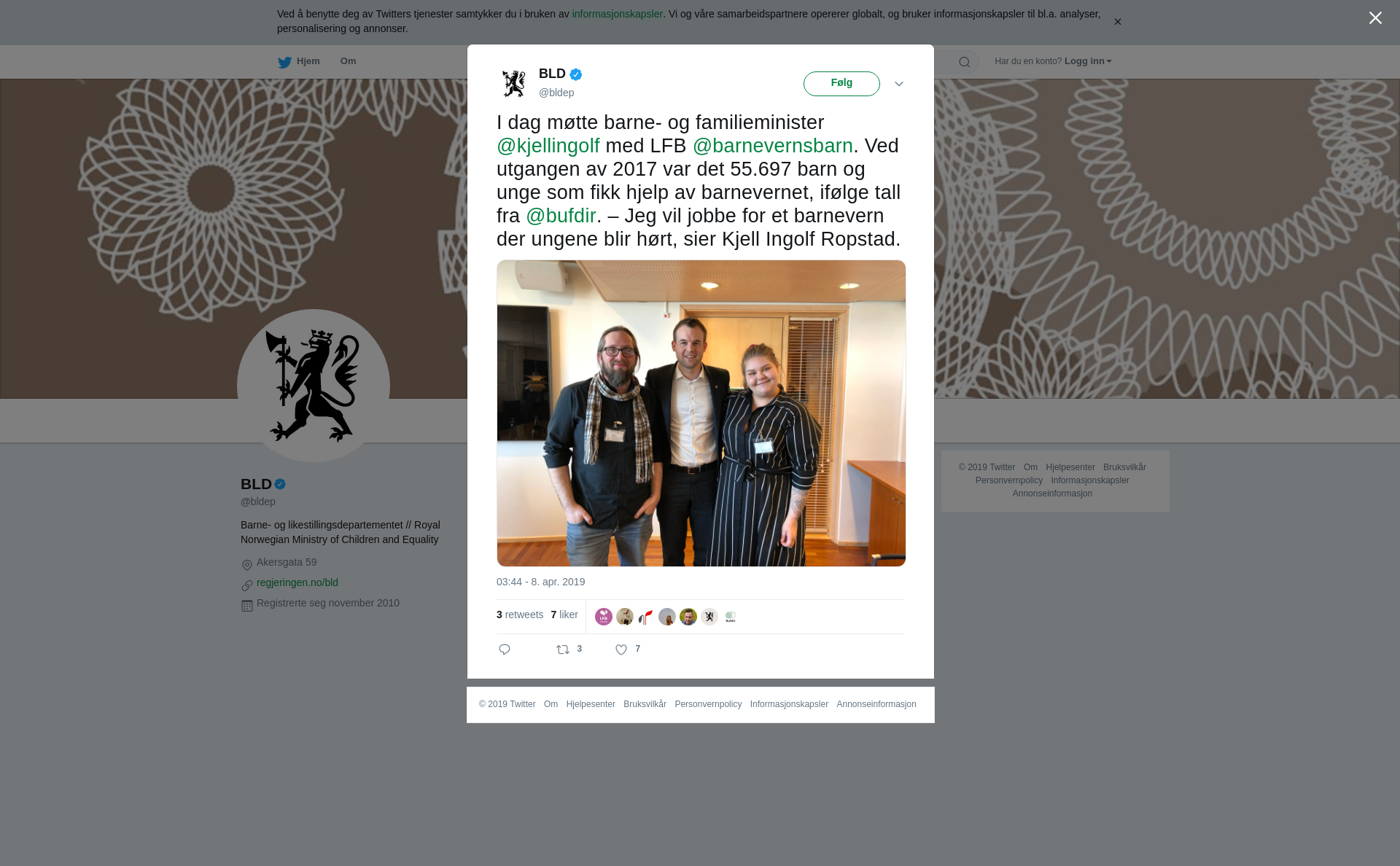The width and height of the screenshot is (1400, 866).
Task: Click the Bufdir avatar in likers row
Action: (x=731, y=617)
